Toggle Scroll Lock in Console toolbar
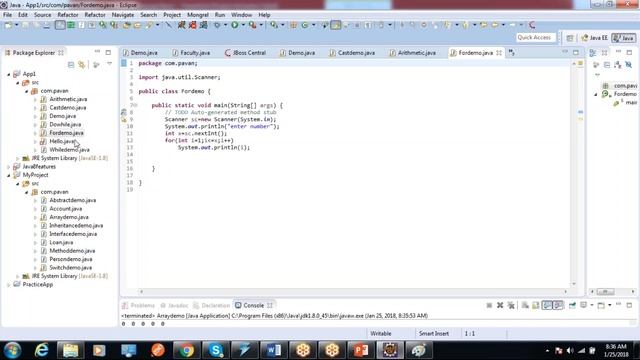This screenshot has width=640, height=360. [x=536, y=305]
